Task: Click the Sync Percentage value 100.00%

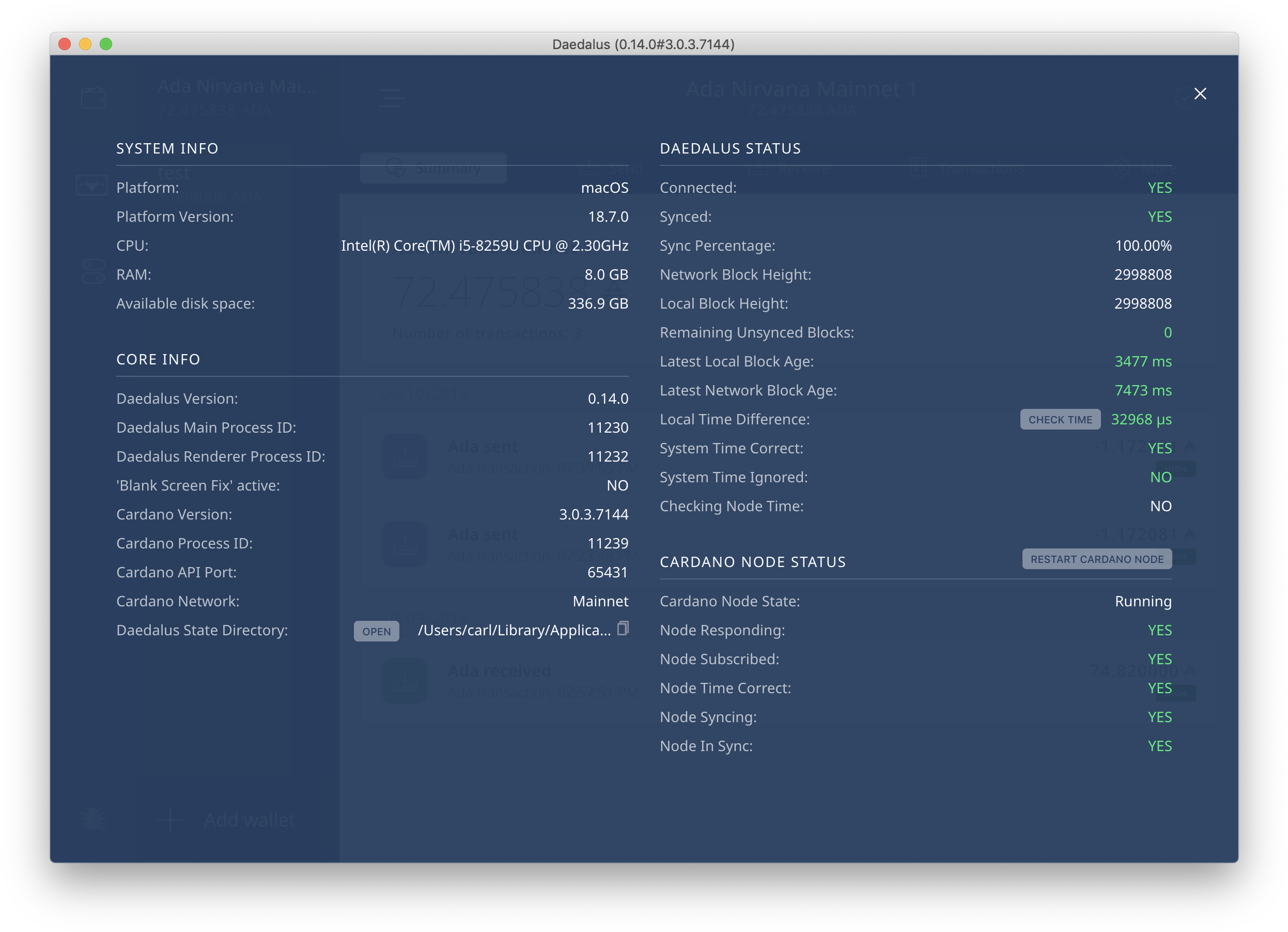Action: [x=1143, y=246]
